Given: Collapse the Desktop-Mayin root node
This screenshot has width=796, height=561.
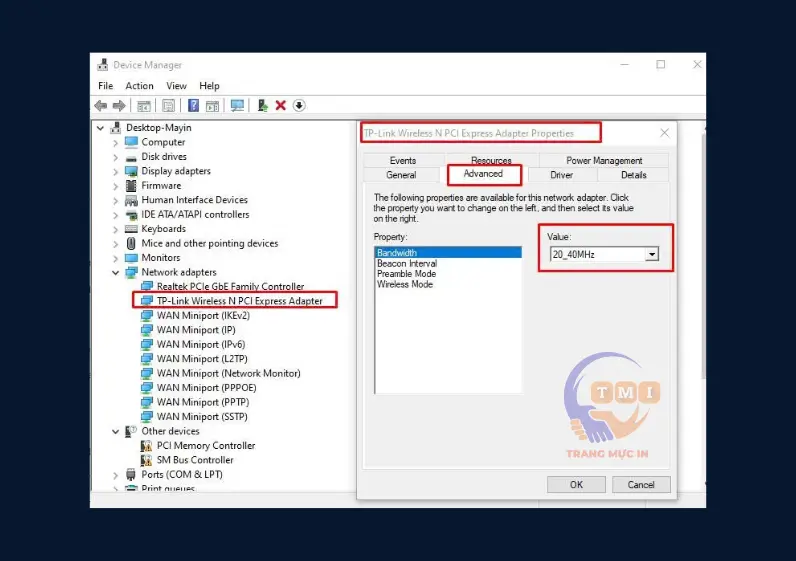Looking at the screenshot, I should pos(101,128).
